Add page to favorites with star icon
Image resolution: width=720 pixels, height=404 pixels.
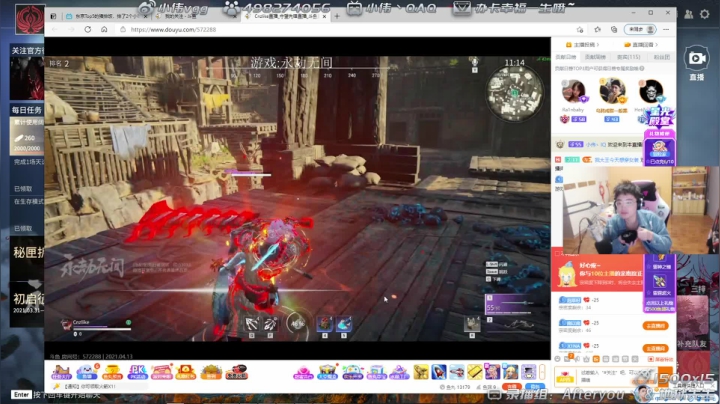[x=580, y=29]
